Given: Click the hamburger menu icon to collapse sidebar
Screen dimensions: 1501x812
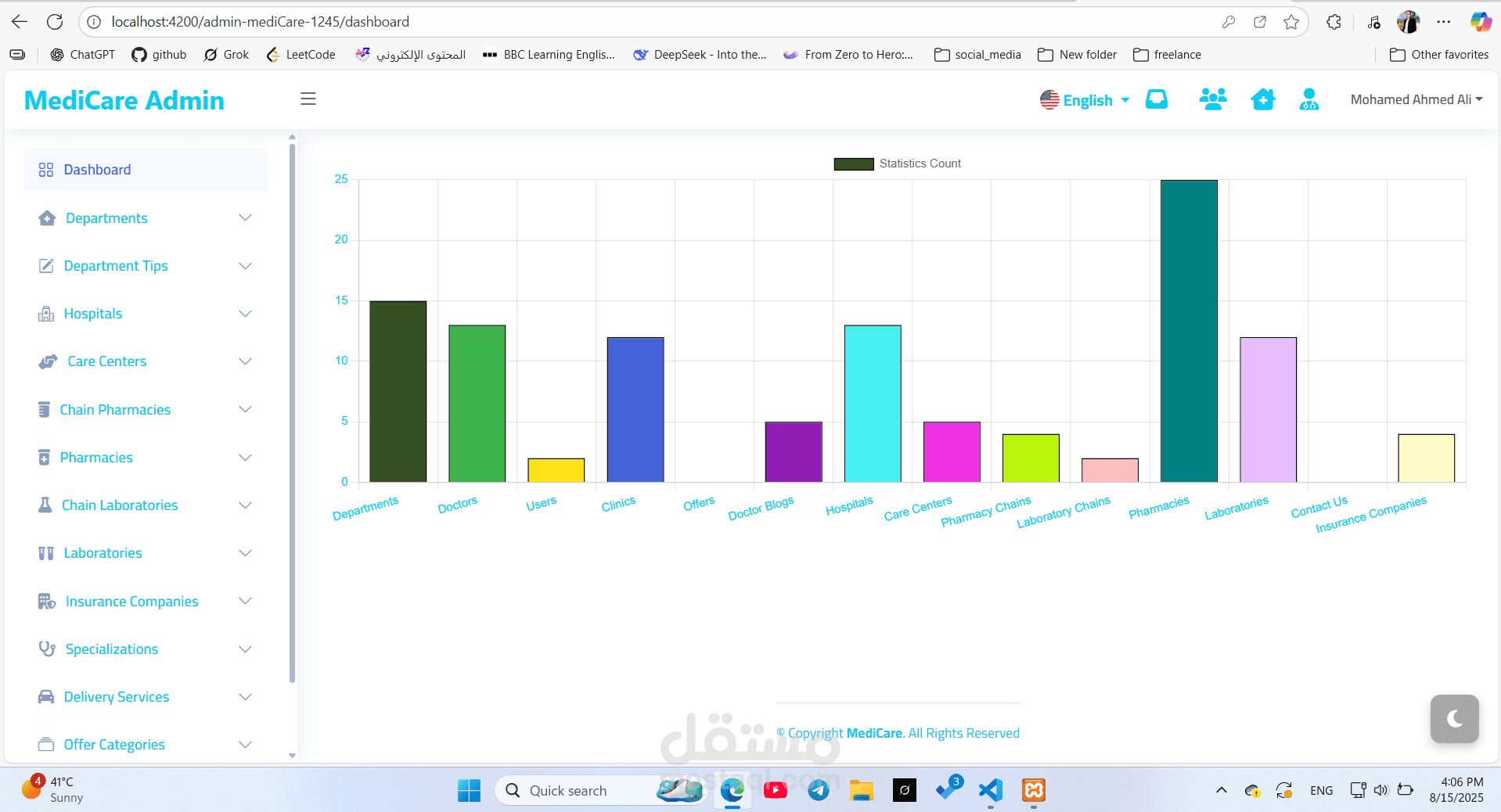Looking at the screenshot, I should click(x=308, y=99).
